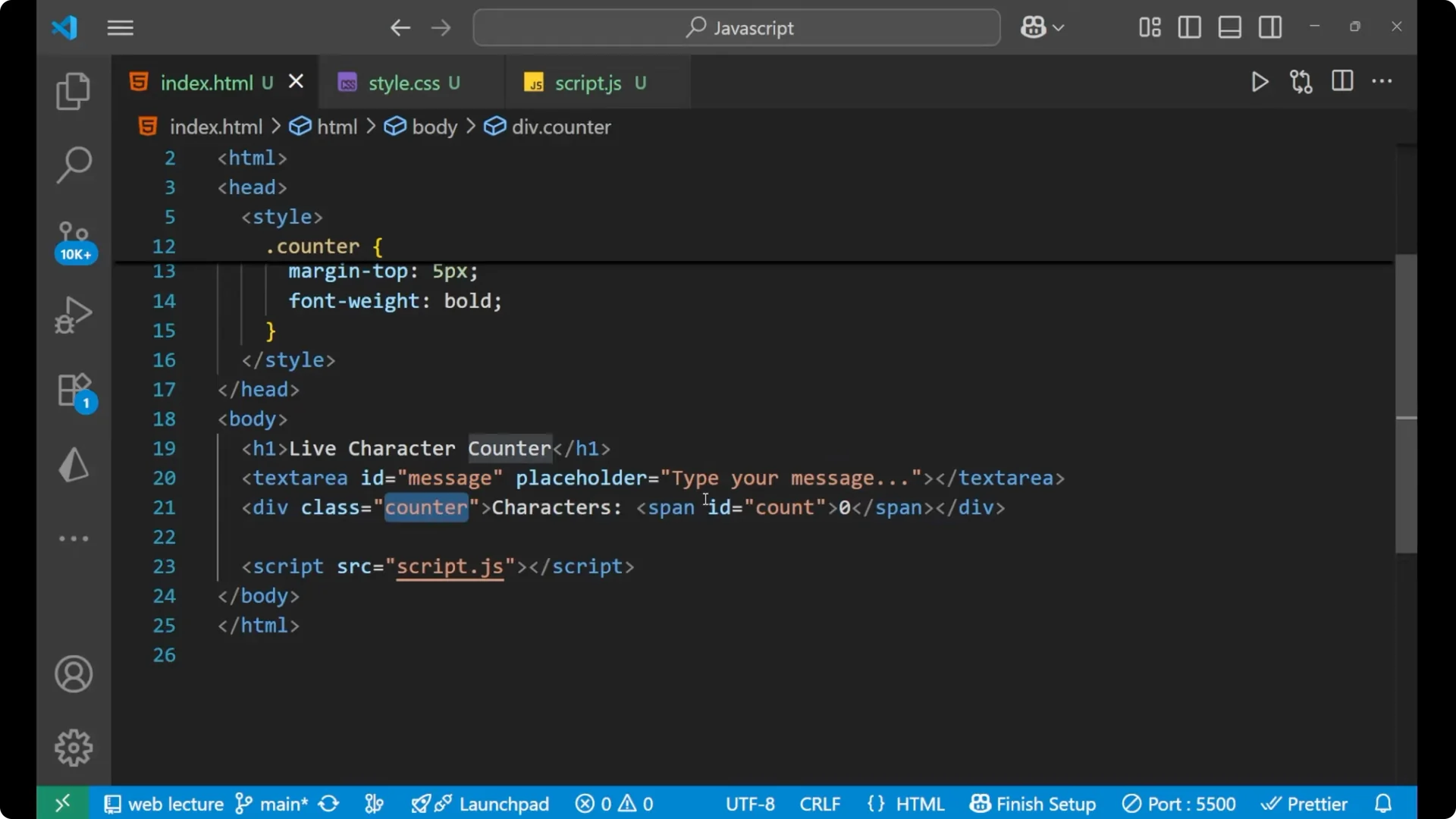The image size is (1456, 819).
Task: Toggle the secondary side bar visibility
Action: click(x=1270, y=27)
